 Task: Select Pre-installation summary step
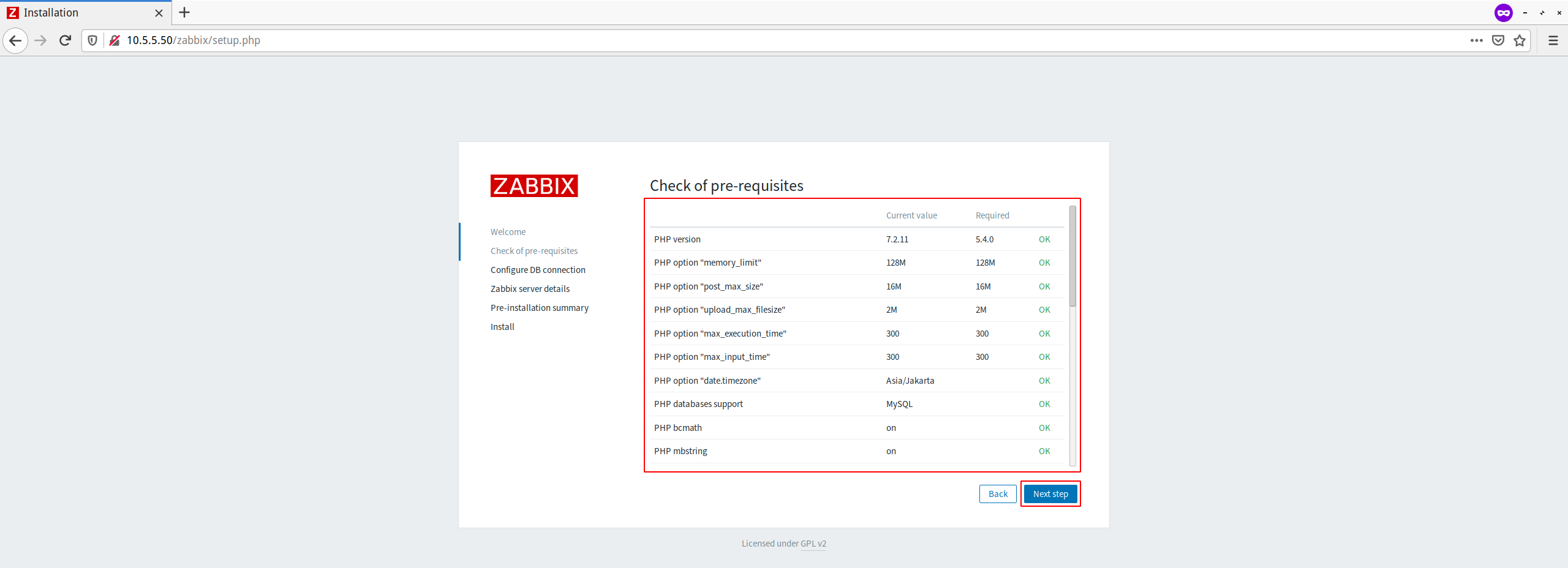coord(540,308)
